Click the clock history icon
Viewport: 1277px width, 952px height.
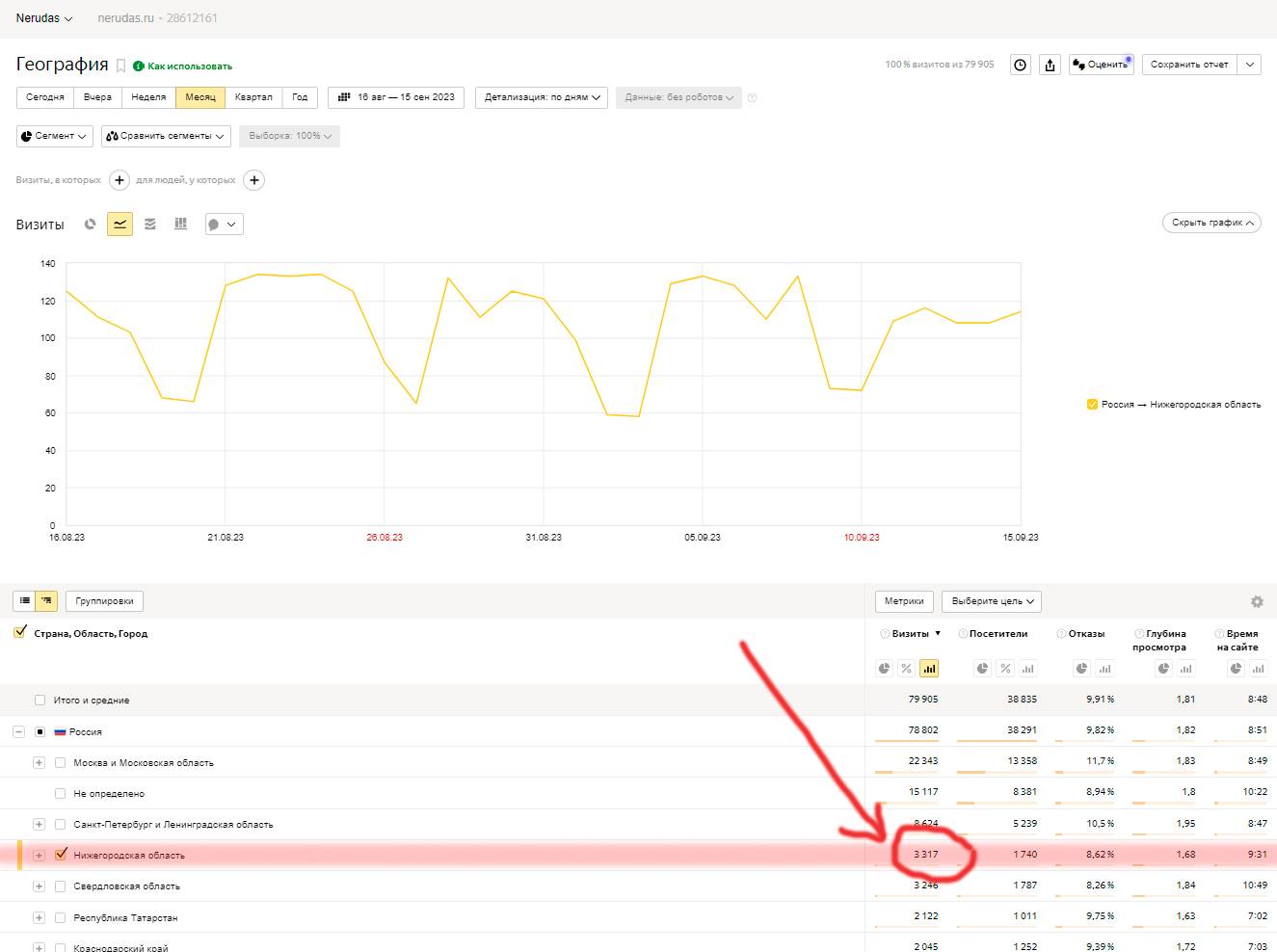[1020, 65]
